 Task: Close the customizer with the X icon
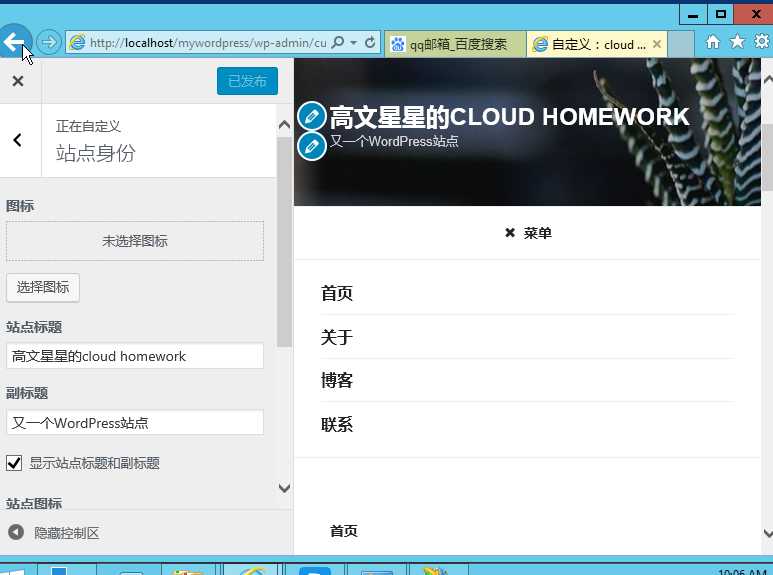click(18, 81)
